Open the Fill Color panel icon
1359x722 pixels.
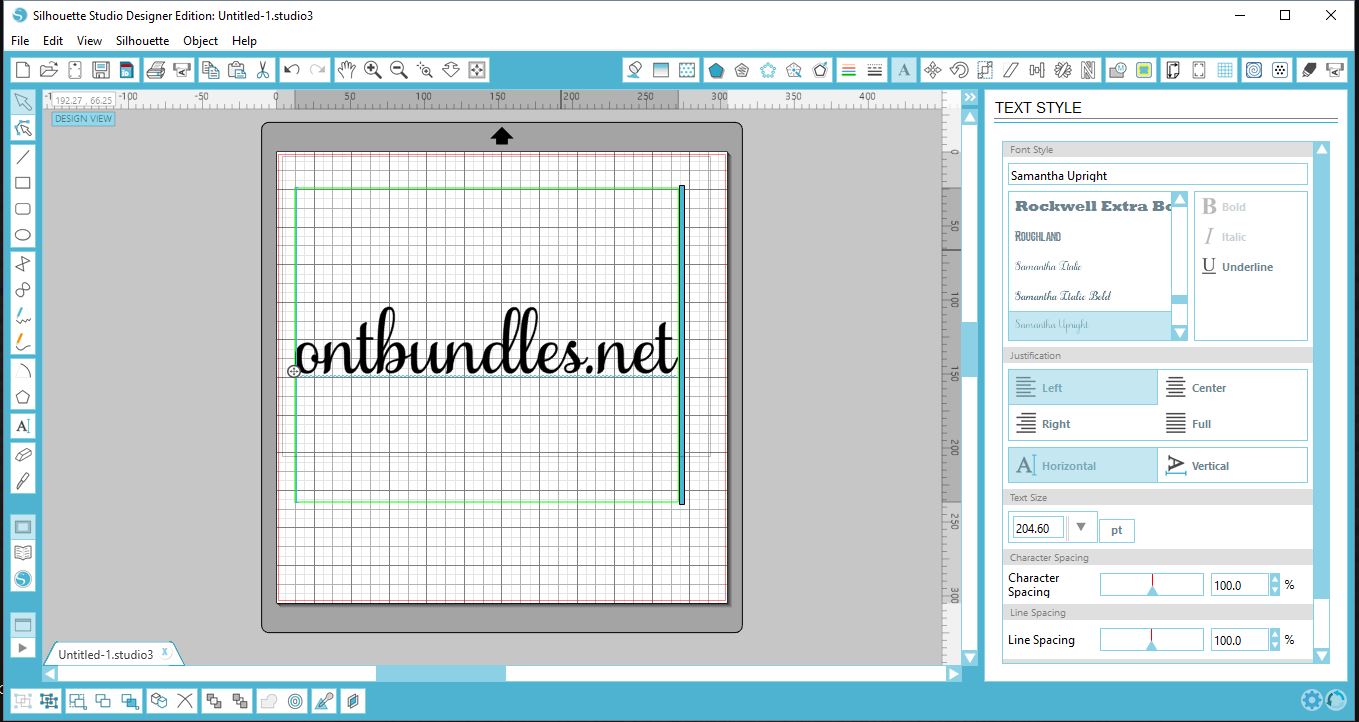[634, 70]
